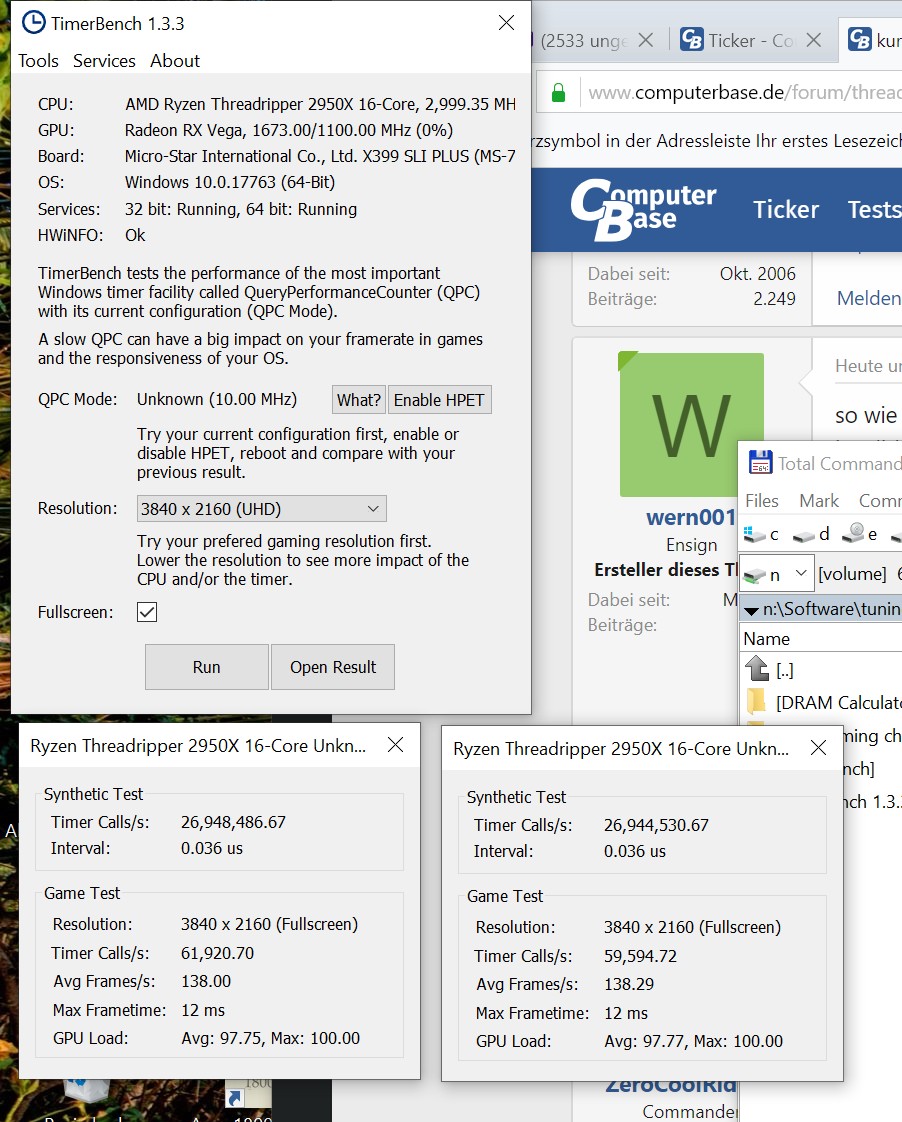902x1122 pixels.
Task: Click the What? button next to QPC Mode
Action: coord(358,400)
